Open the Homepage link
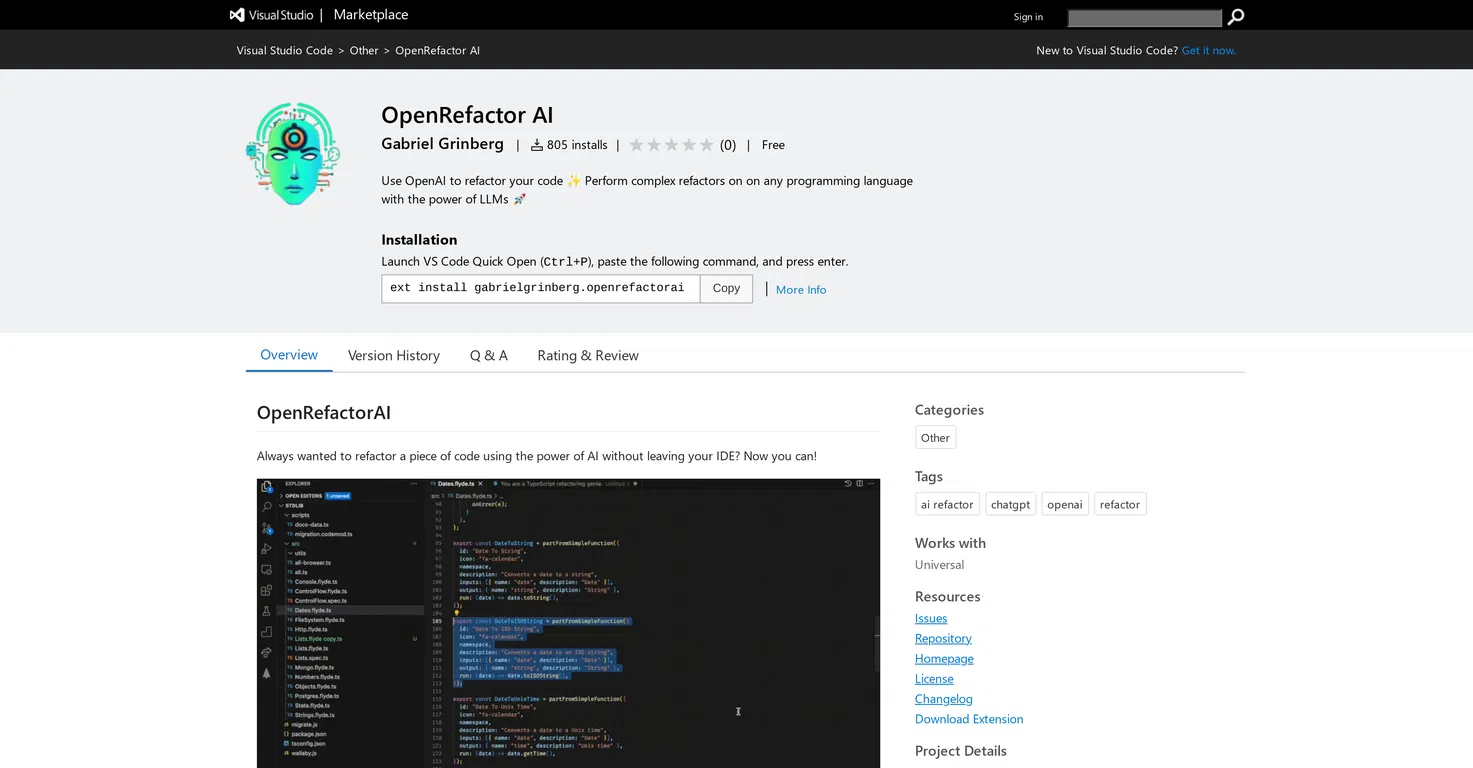Viewport: 1473px width, 768px height. (944, 658)
